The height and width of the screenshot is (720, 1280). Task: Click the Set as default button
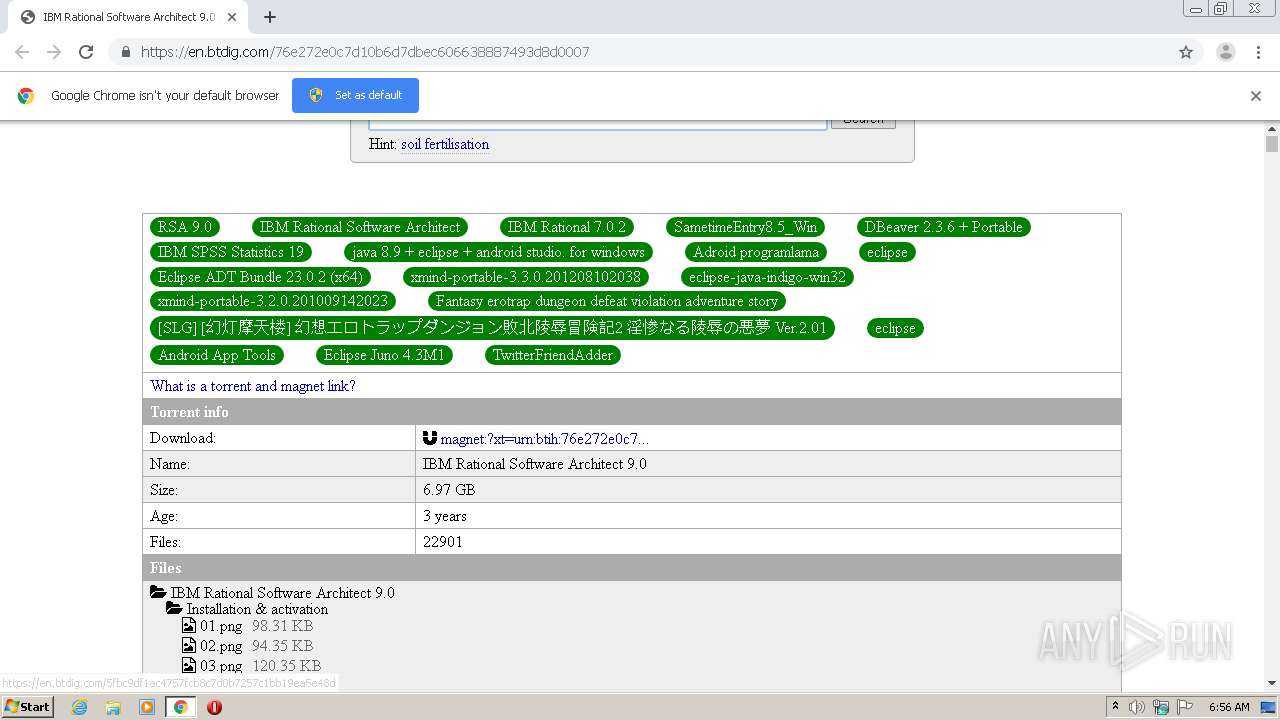point(355,95)
